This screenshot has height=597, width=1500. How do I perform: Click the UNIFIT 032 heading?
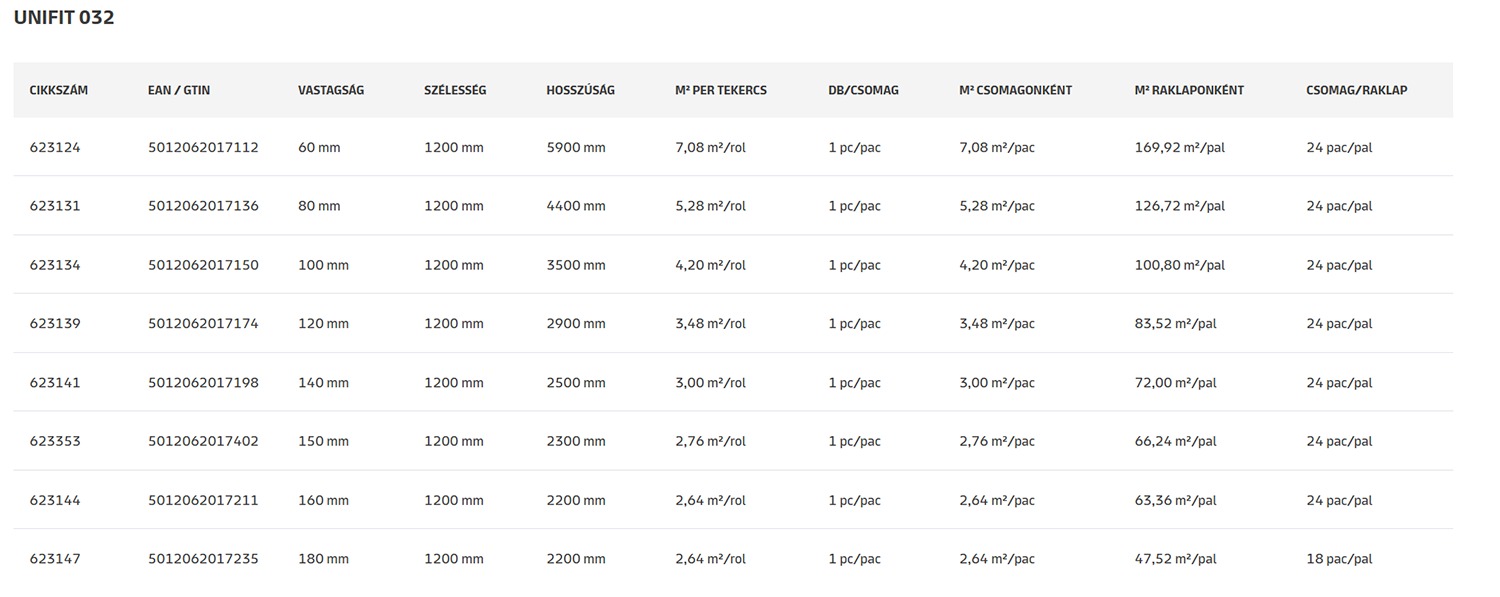click(64, 18)
